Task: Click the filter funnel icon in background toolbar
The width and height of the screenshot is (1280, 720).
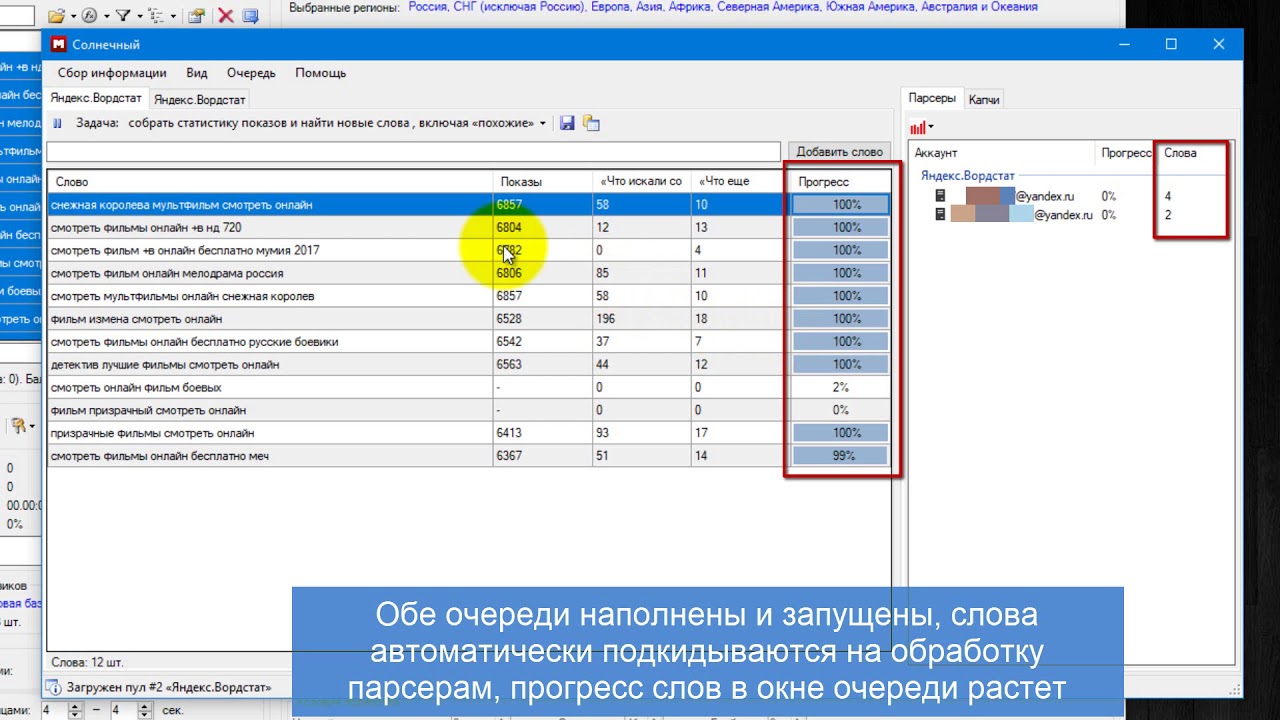Action: pos(122,16)
